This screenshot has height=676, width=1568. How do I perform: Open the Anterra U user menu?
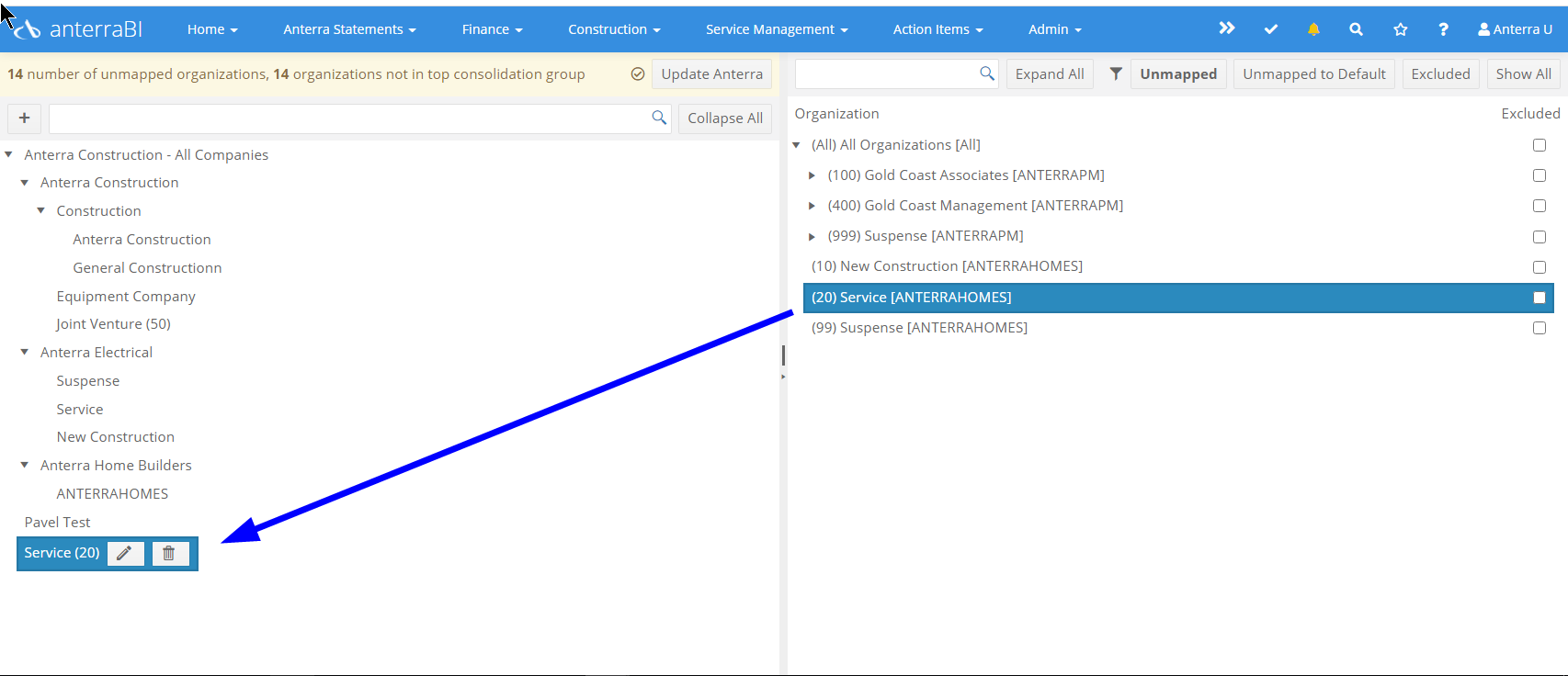[1515, 29]
